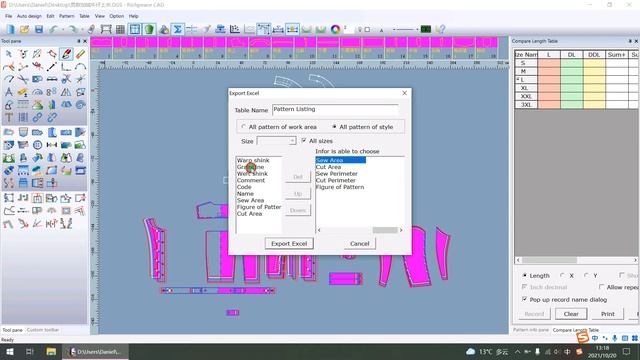Click the dark grid toolbar icon
Viewport: 640px width, 360px height.
point(120,29)
